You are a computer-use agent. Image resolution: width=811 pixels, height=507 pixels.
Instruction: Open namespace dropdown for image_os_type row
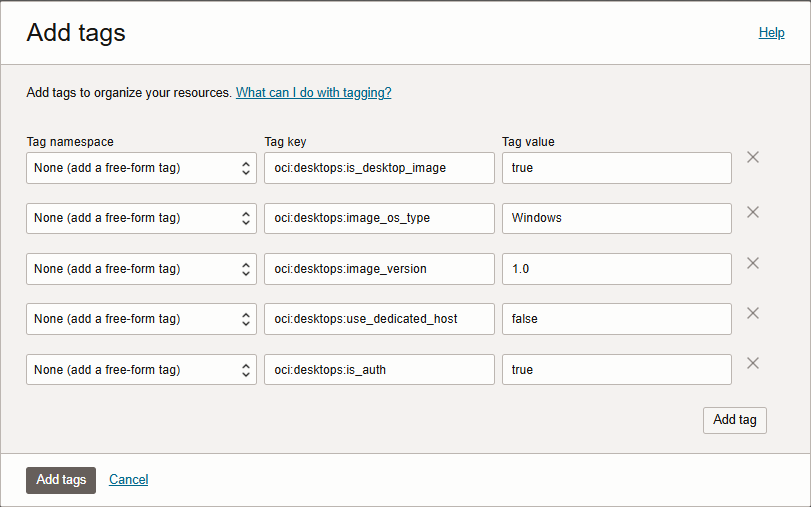[141, 218]
